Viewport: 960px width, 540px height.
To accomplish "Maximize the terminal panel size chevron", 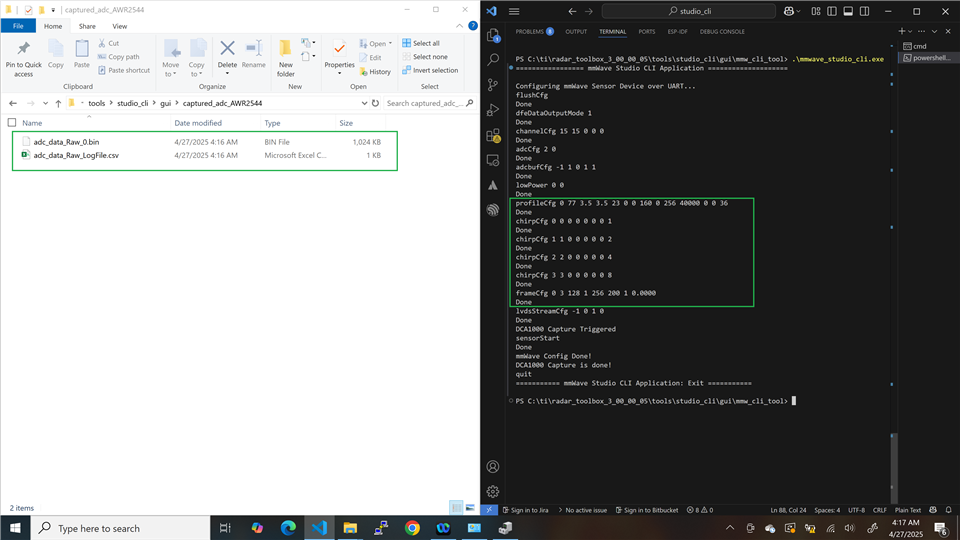I will click(934, 31).
